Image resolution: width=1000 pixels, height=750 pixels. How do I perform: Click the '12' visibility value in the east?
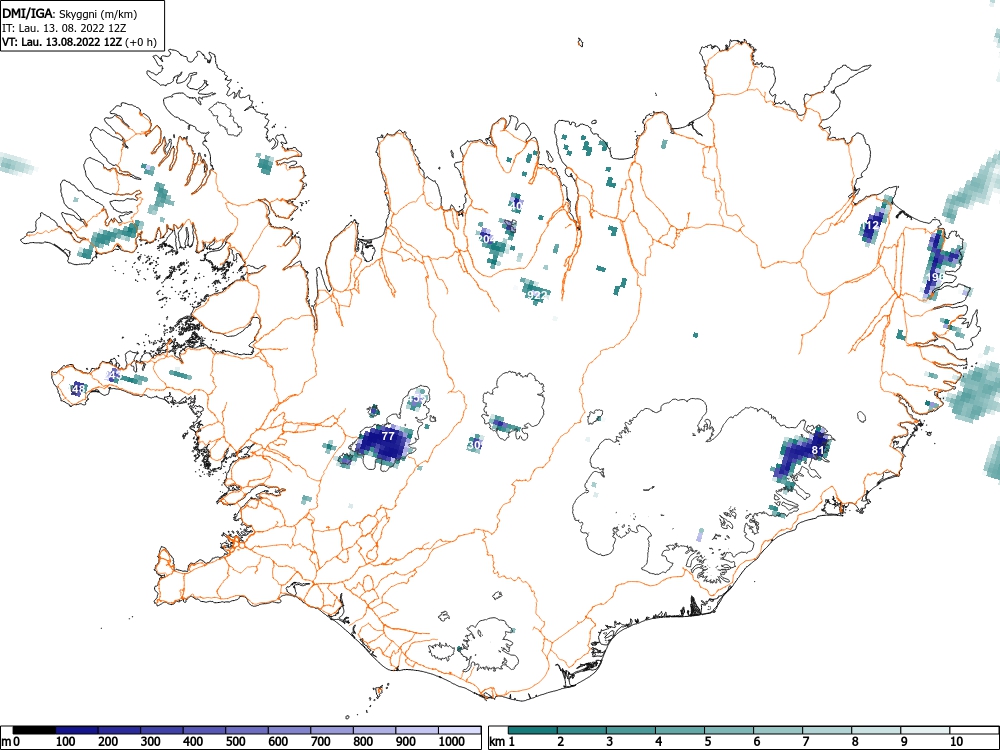click(874, 225)
